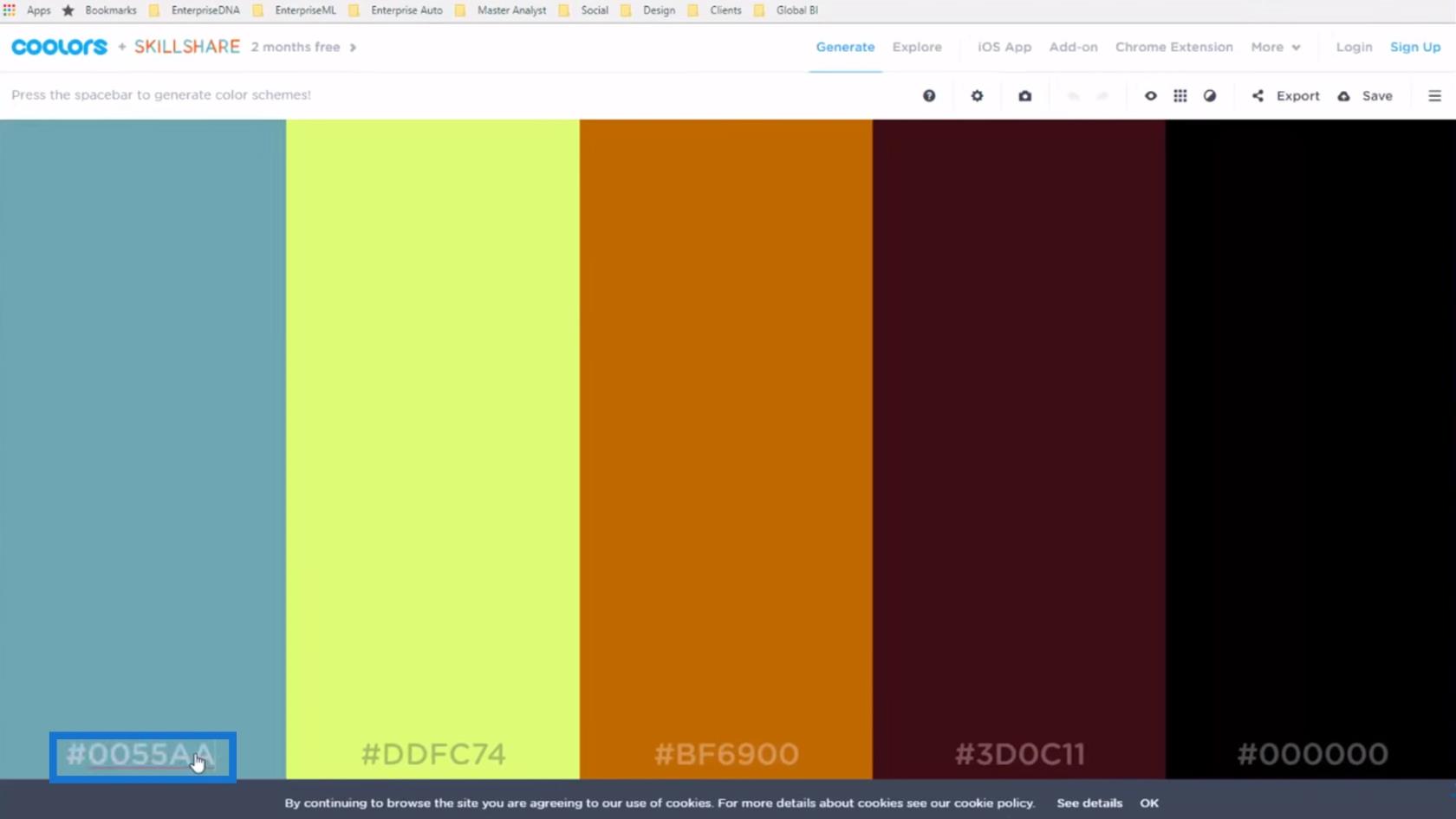Screen dimensions: 1456x819
Task: Click the #0055AA hex code field
Action: pyautogui.click(x=140, y=755)
